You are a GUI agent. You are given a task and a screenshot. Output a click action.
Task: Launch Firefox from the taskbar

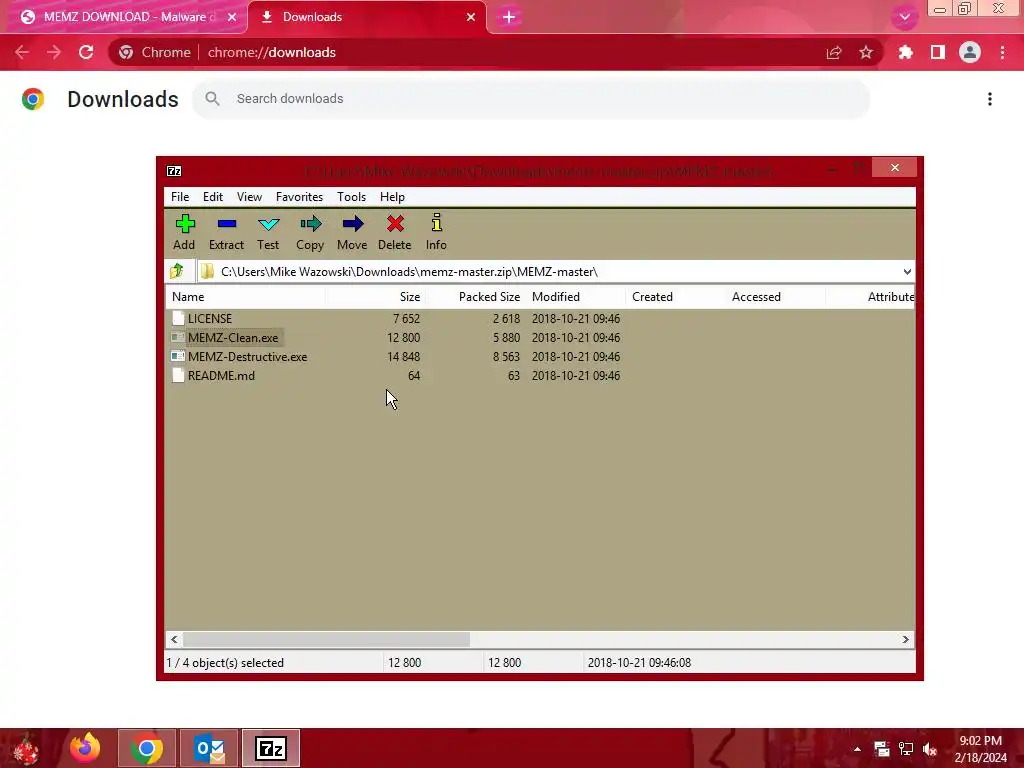point(86,748)
